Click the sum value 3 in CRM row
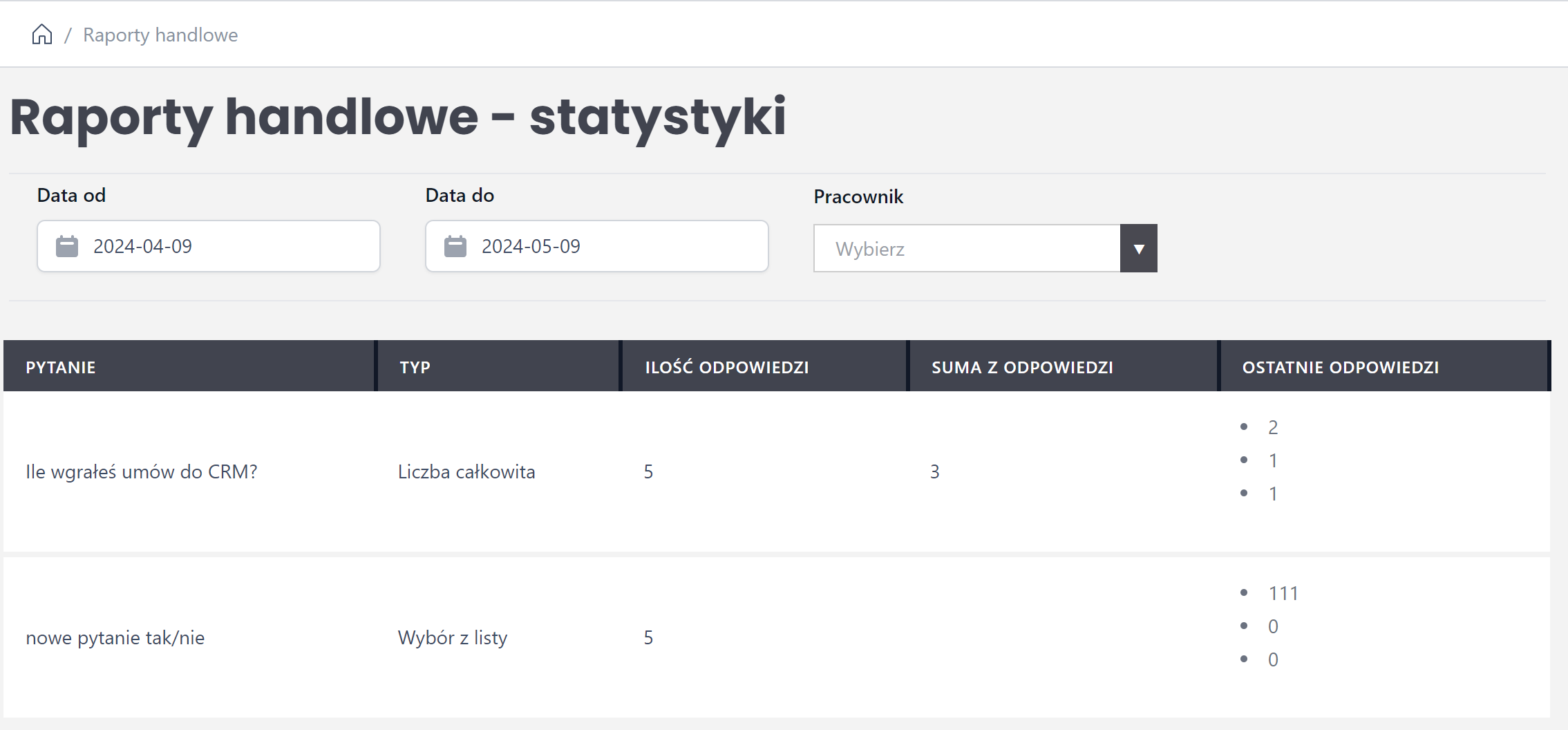The image size is (1568, 730). click(934, 471)
